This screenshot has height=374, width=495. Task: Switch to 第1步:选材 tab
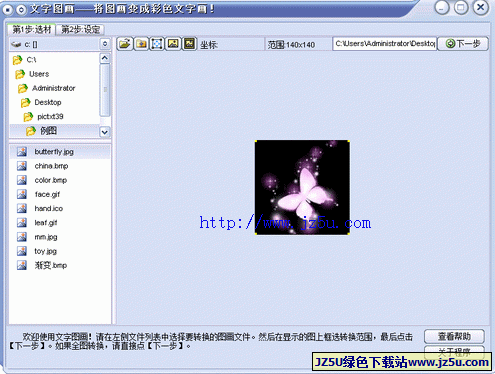[x=32, y=29]
